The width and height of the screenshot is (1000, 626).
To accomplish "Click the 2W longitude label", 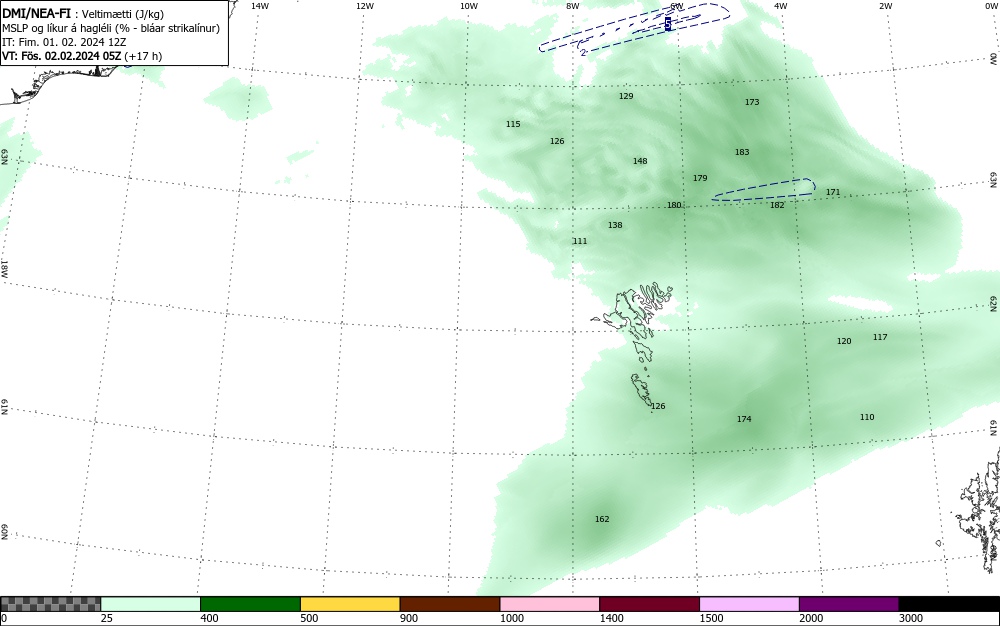I will pos(885,6).
